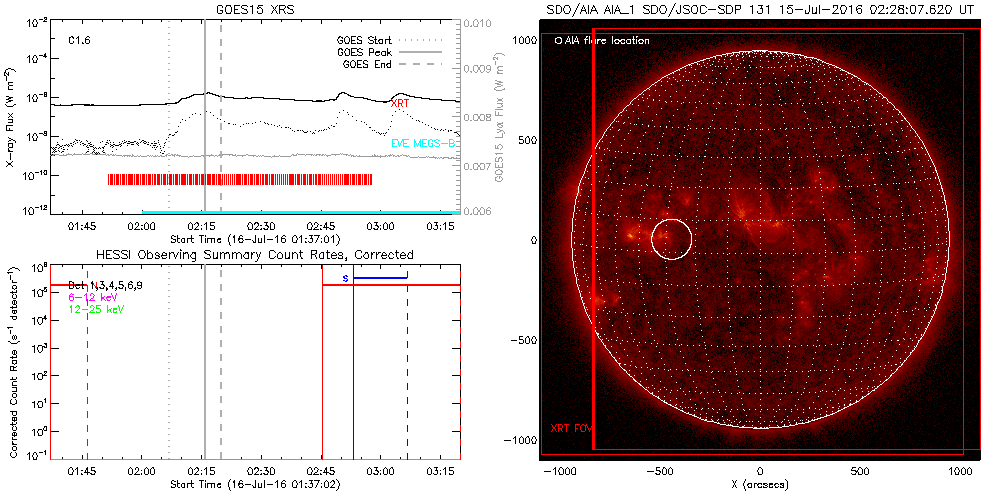
Task: Select the red XRT label on GOES curve
Action: point(399,103)
